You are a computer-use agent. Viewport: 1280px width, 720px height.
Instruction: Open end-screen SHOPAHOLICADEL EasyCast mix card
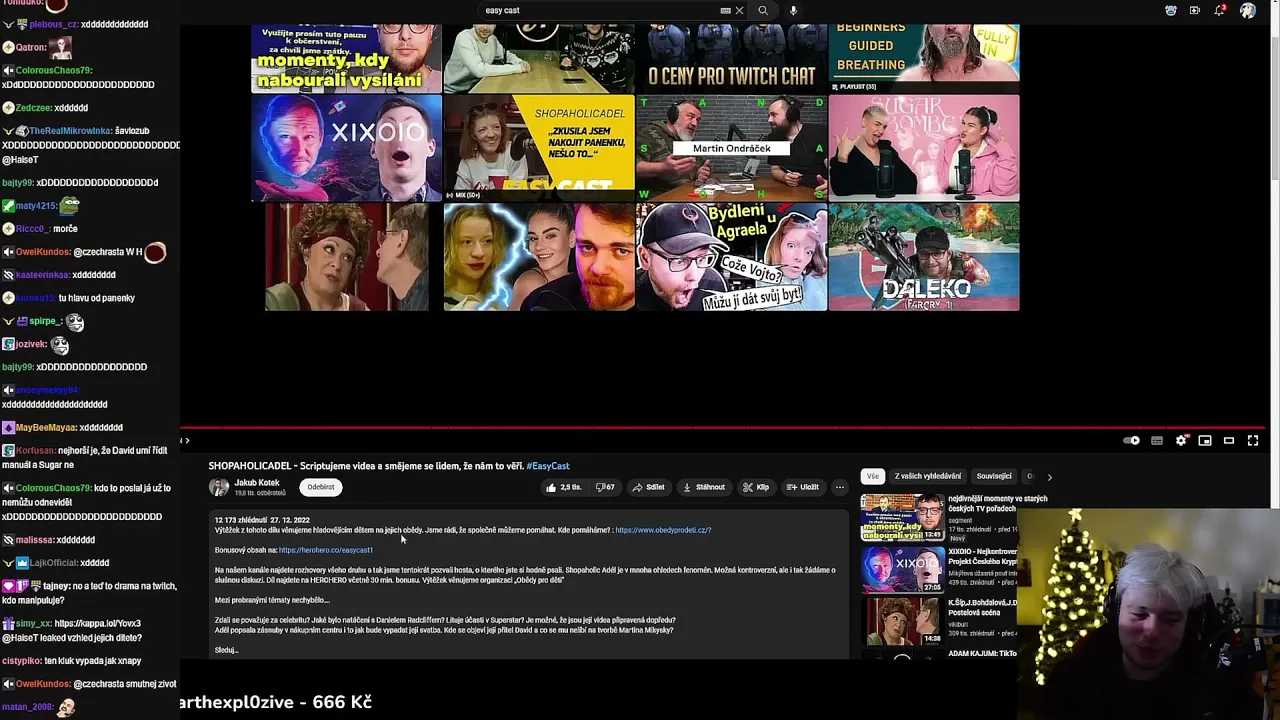point(539,148)
